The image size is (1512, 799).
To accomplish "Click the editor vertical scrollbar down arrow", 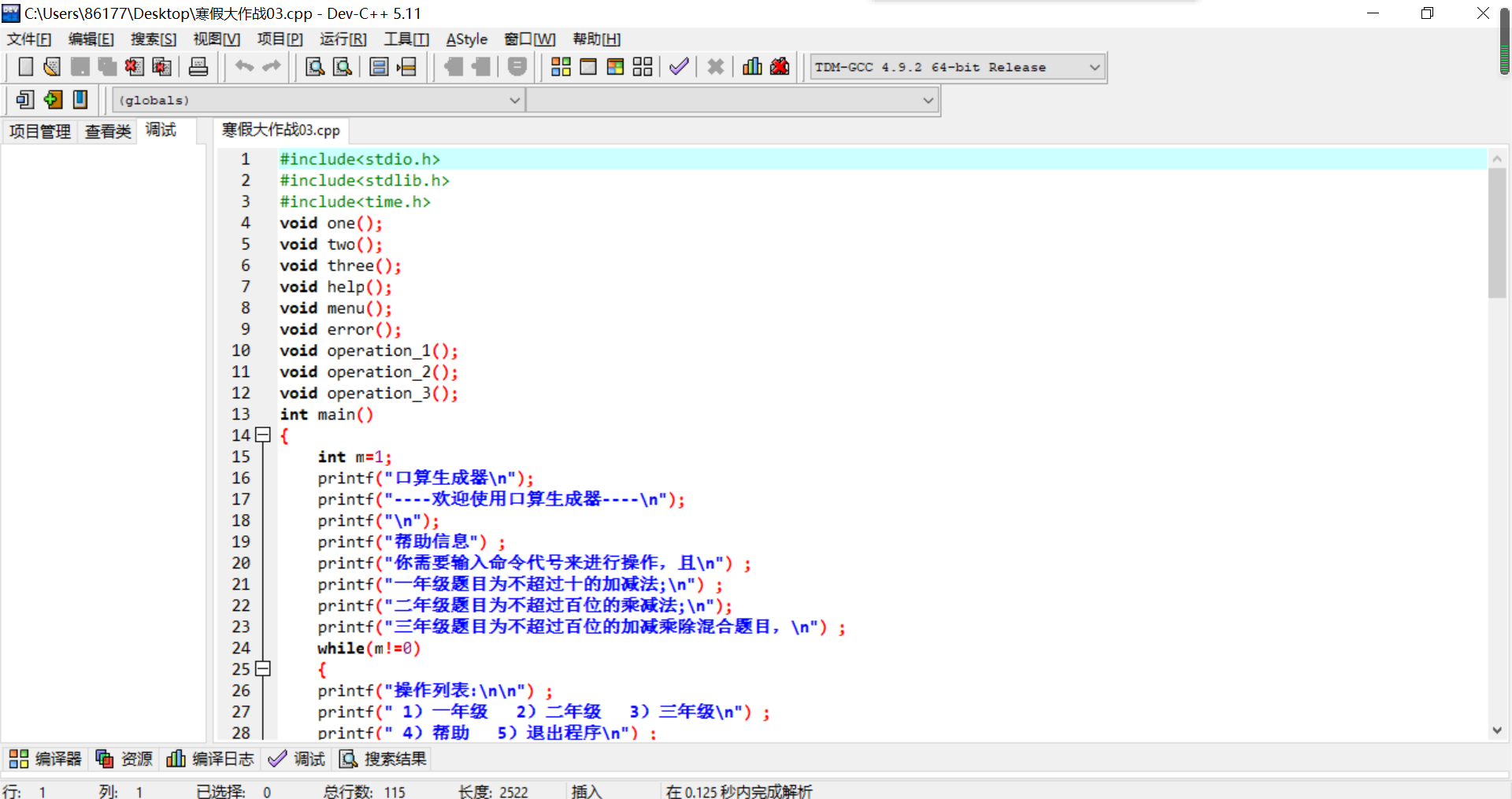I will (x=1497, y=731).
